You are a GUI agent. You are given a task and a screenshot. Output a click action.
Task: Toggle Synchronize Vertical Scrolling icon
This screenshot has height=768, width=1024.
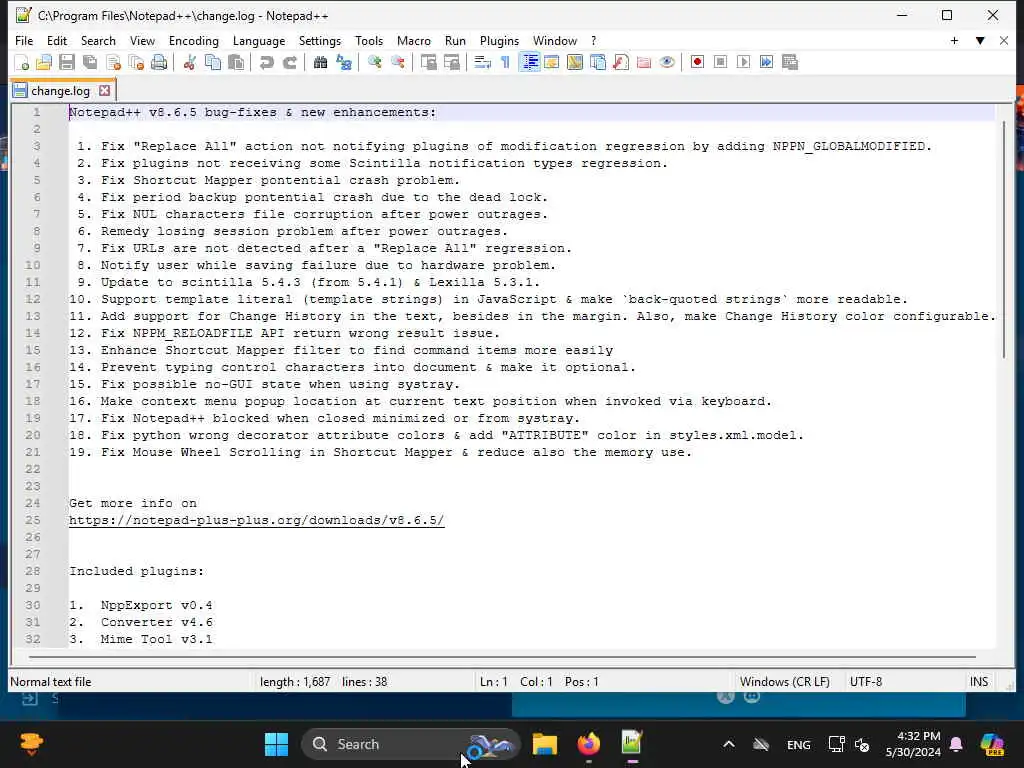coord(428,63)
